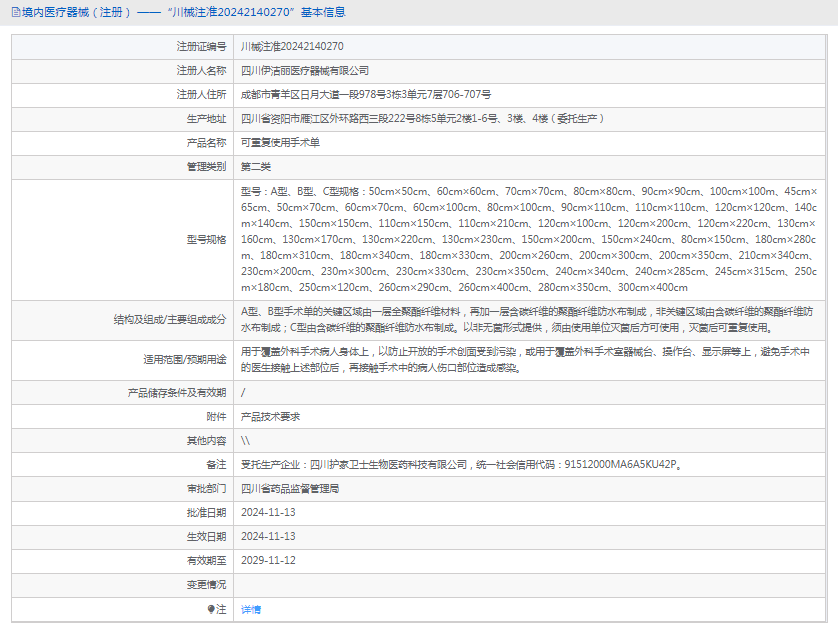838x629 pixels.
Task: Click the bullet icon beside 注
Action: tap(211, 609)
